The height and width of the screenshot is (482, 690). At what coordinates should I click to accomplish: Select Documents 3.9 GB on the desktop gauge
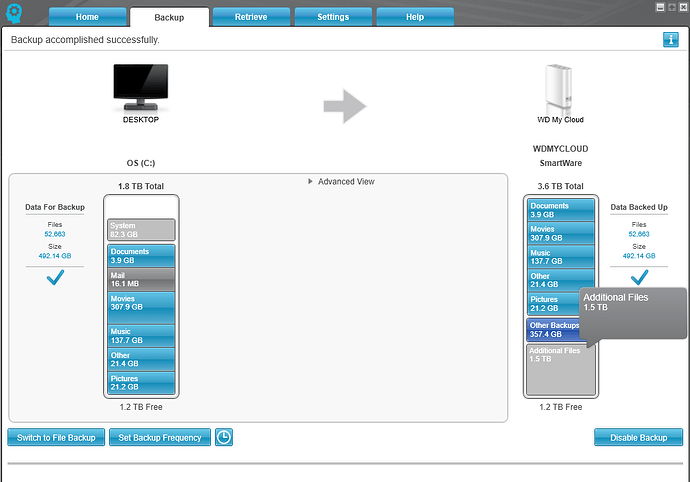141,256
